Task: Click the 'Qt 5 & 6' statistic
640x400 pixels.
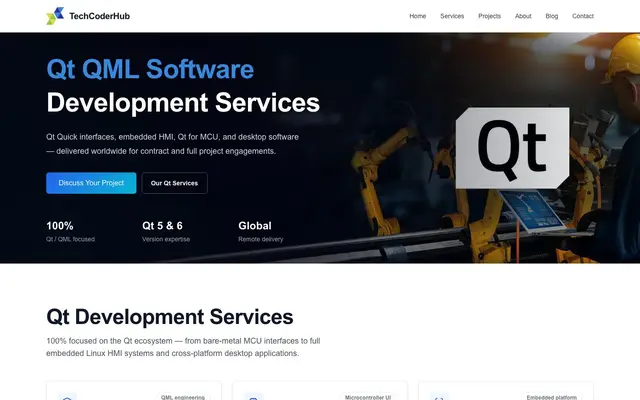Action: 162,226
